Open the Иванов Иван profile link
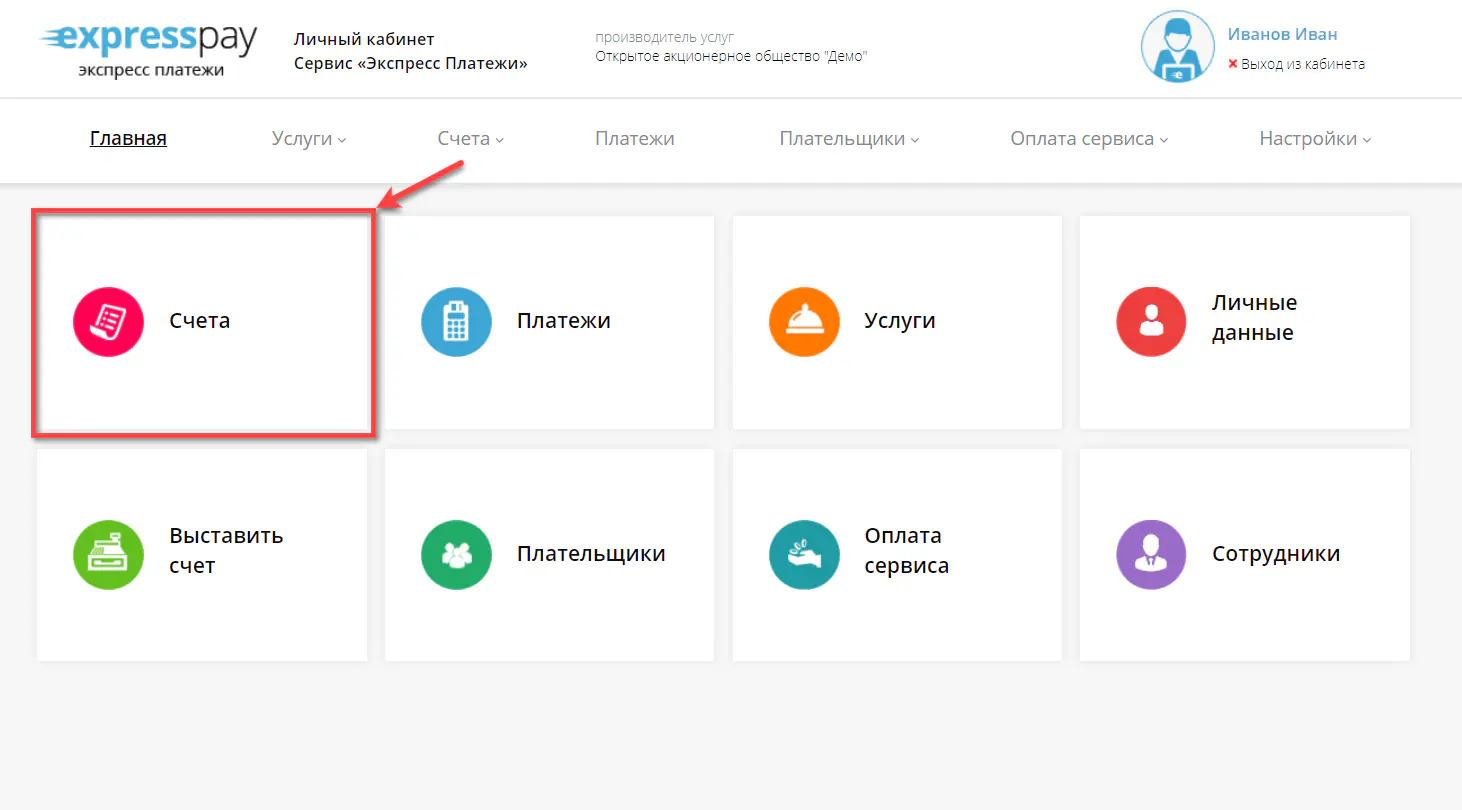This screenshot has width=1462, height=810. 1282,33
